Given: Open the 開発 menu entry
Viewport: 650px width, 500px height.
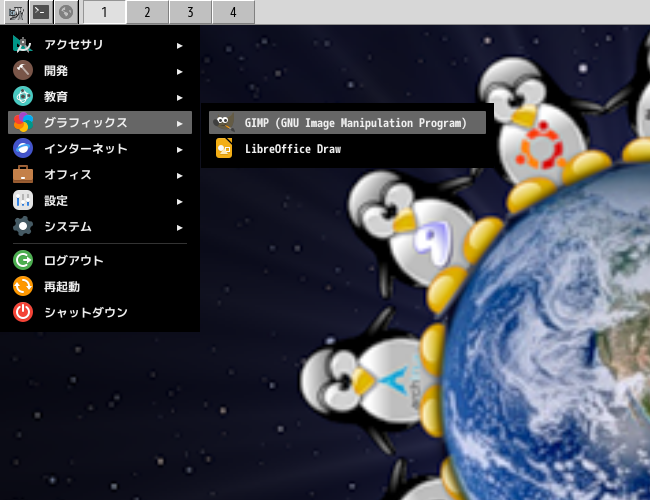Looking at the screenshot, I should (100, 70).
